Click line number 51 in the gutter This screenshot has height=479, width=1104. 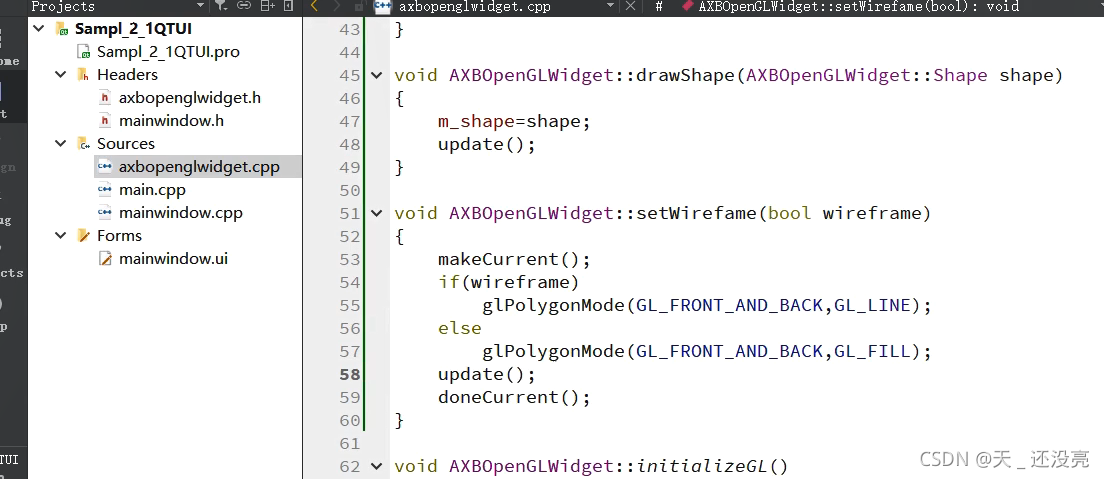349,213
